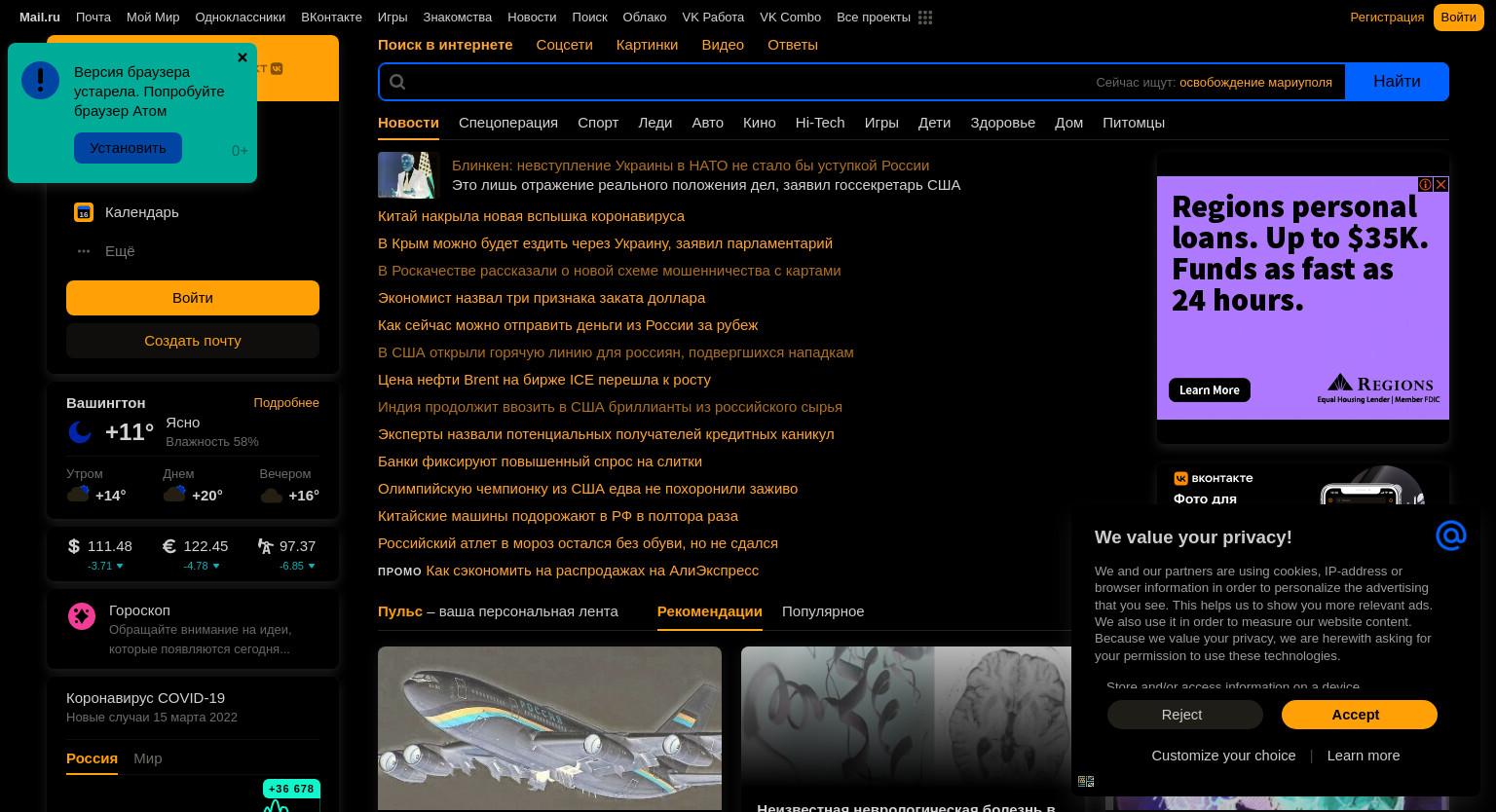The image size is (1496, 812).
Task: Select the Здоровье tab
Action: click(1002, 123)
